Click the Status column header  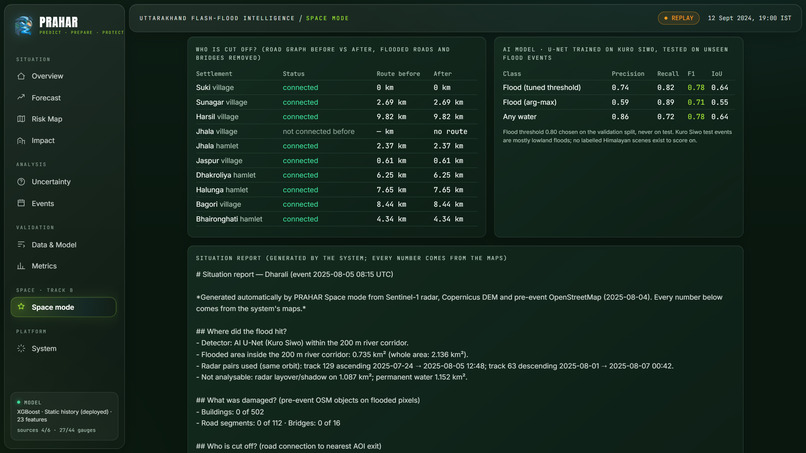[294, 74]
